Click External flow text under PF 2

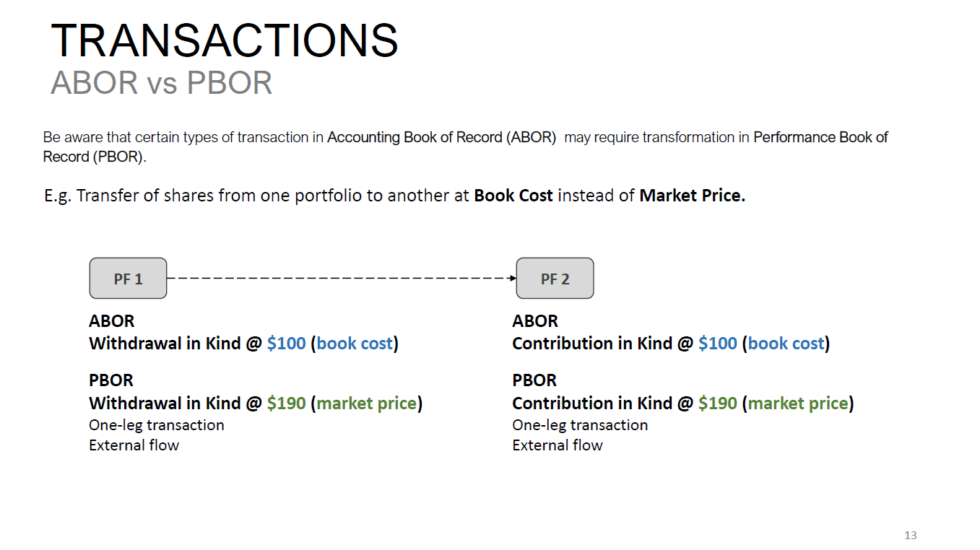(x=557, y=445)
